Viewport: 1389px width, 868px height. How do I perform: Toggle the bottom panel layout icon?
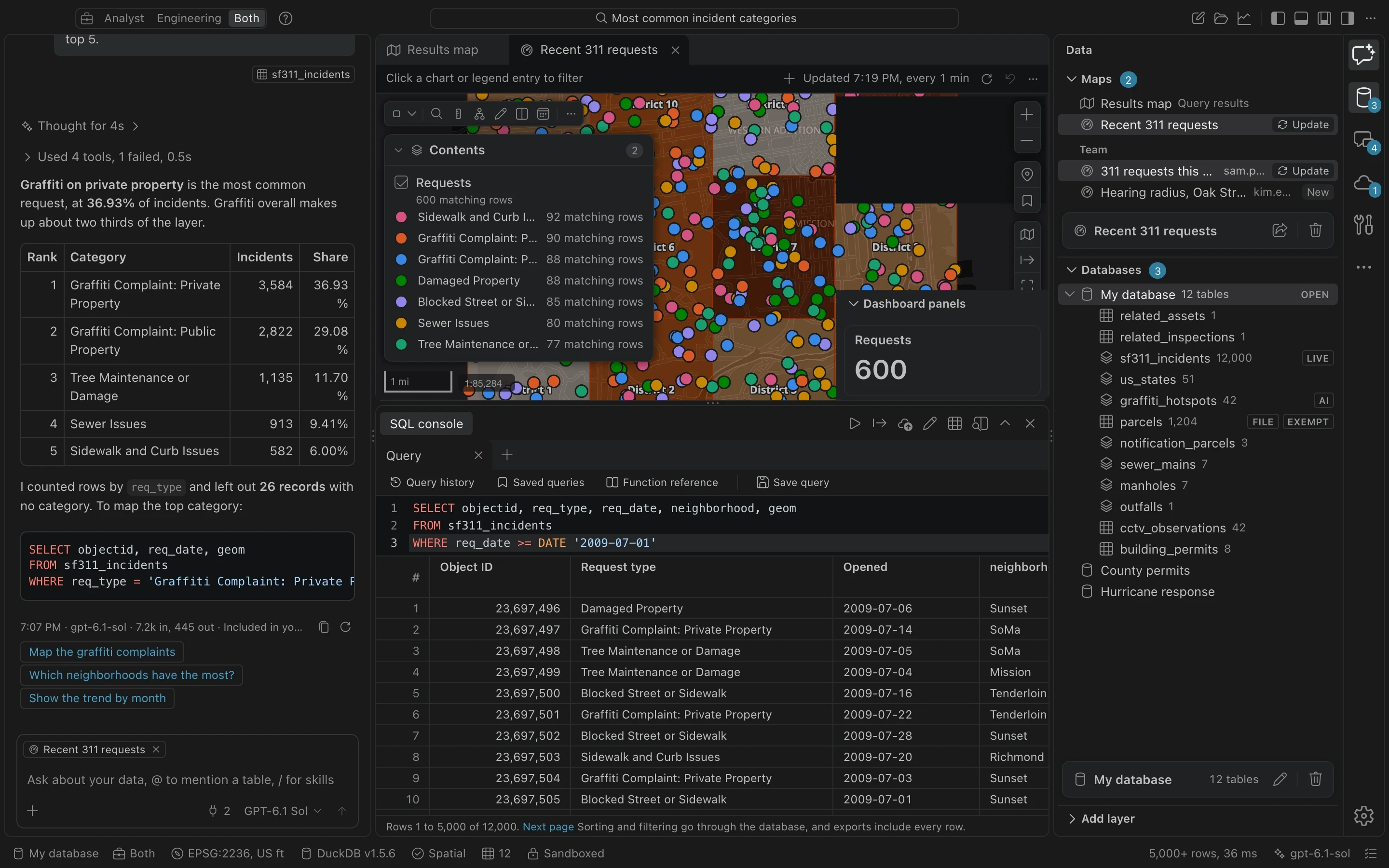click(1301, 18)
